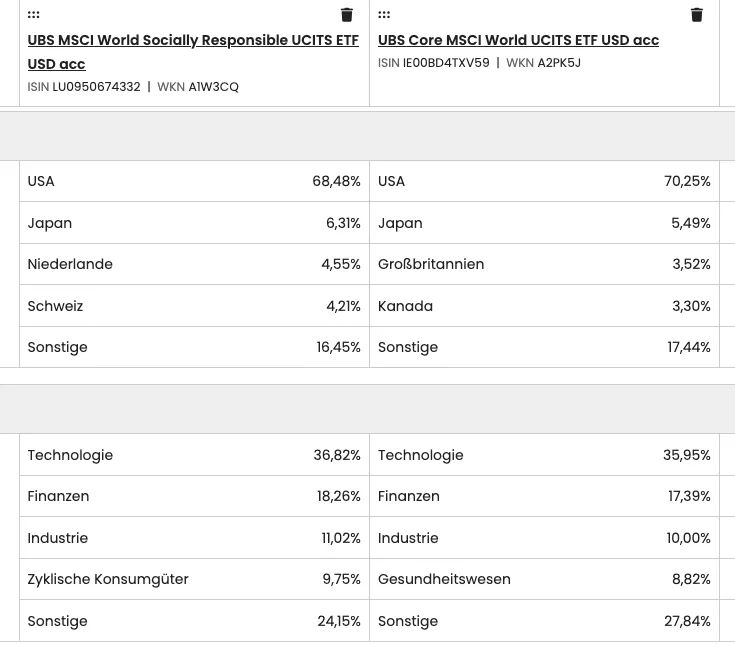Viewport: 735px width, 652px height.
Task: Open UBS MSCI World Socially Responsible UCITS ETF link
Action: tap(193, 52)
